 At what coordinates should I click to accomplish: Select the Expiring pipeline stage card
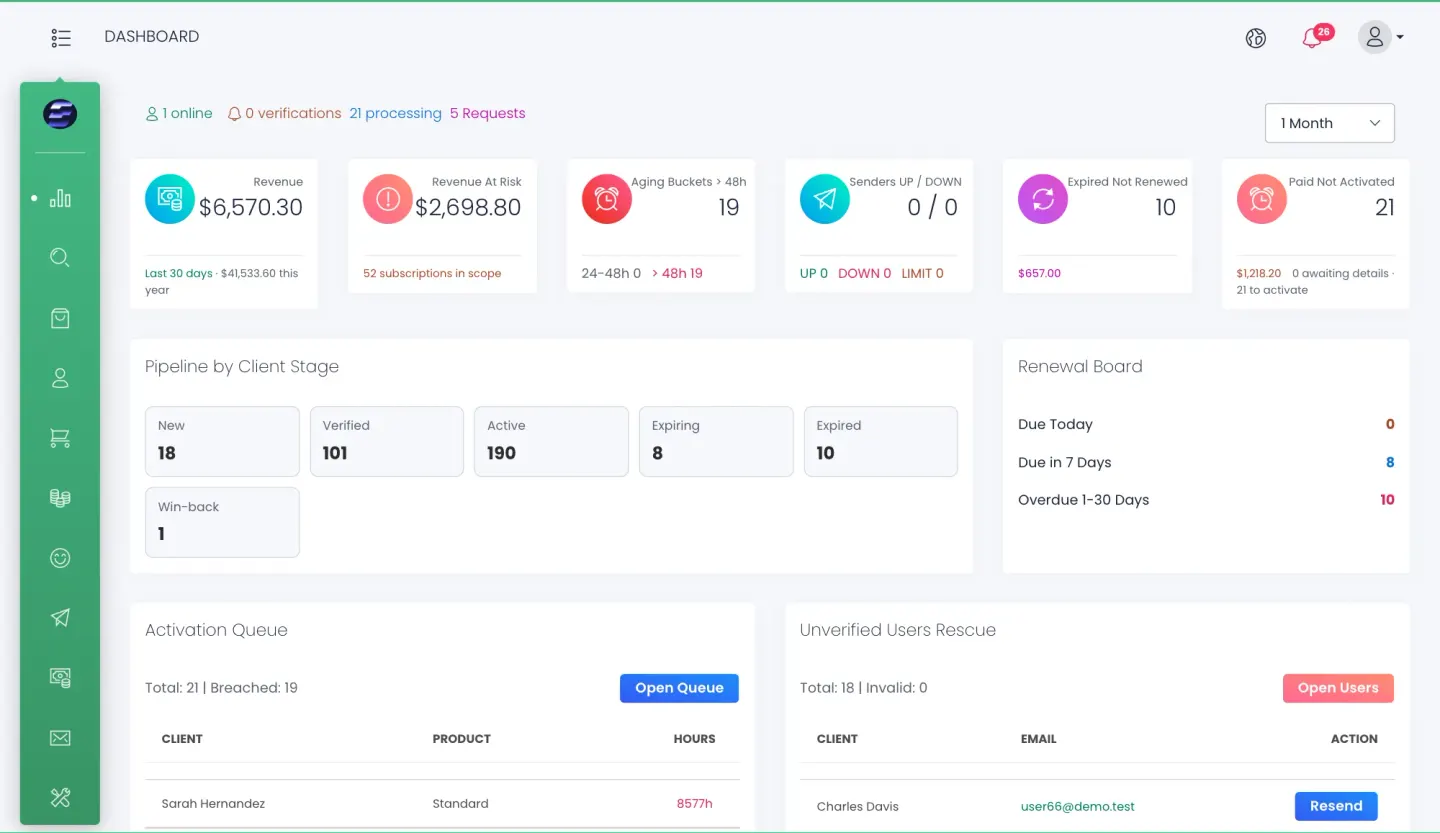[x=716, y=441]
